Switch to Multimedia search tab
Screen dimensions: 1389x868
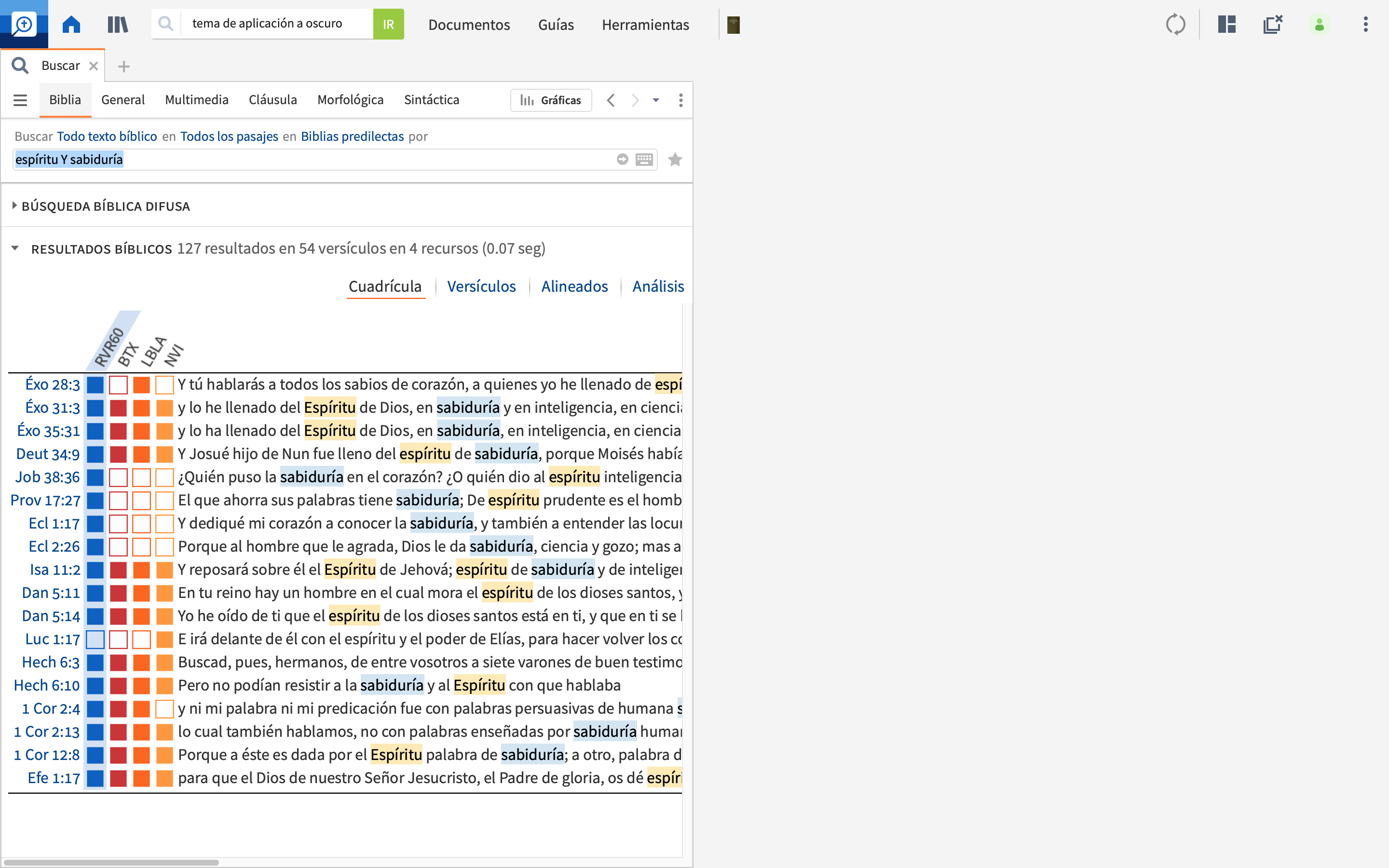196,100
